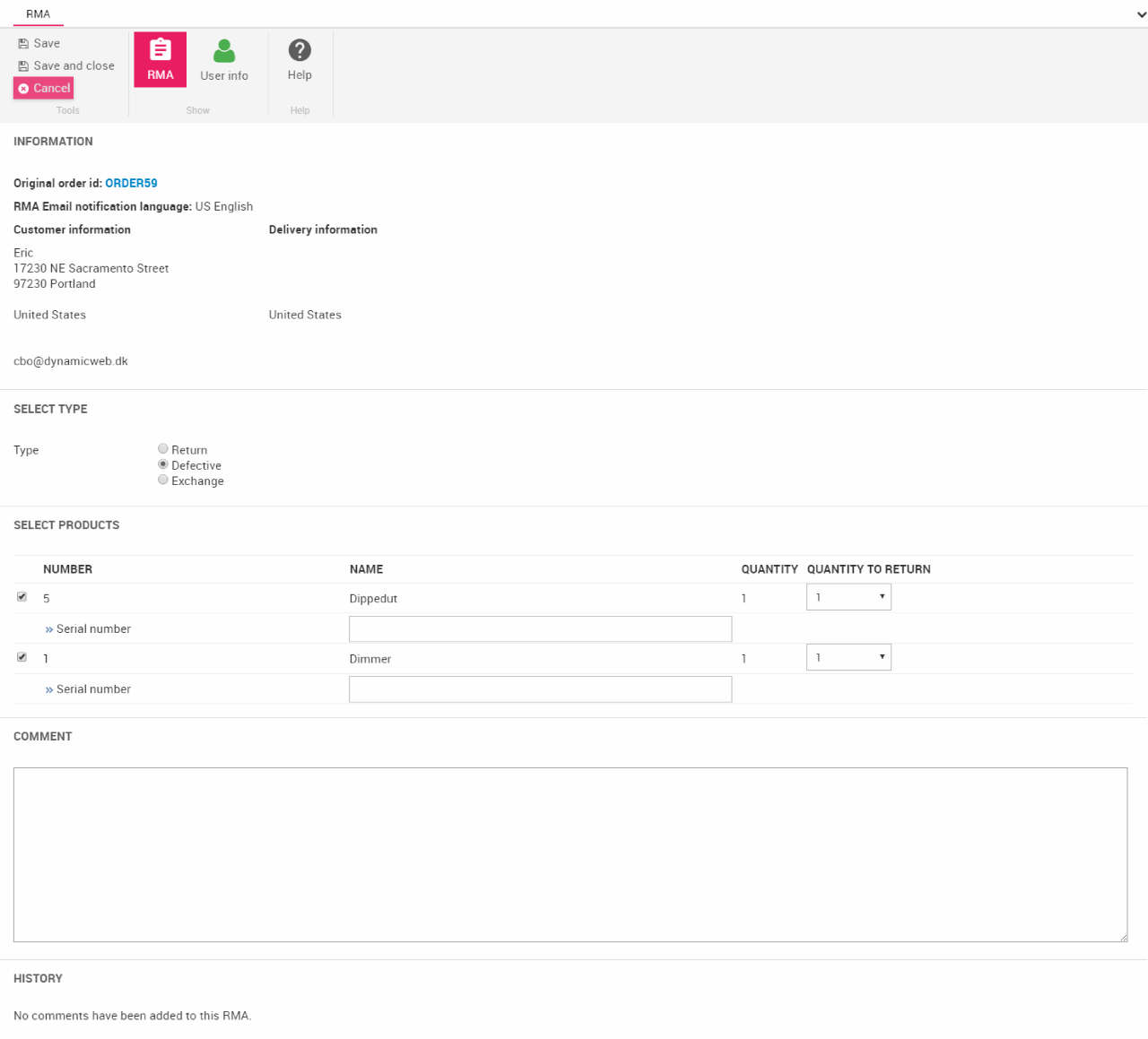Click the Dippedut serial number field
The width and height of the screenshot is (1148, 1039).
coord(540,628)
